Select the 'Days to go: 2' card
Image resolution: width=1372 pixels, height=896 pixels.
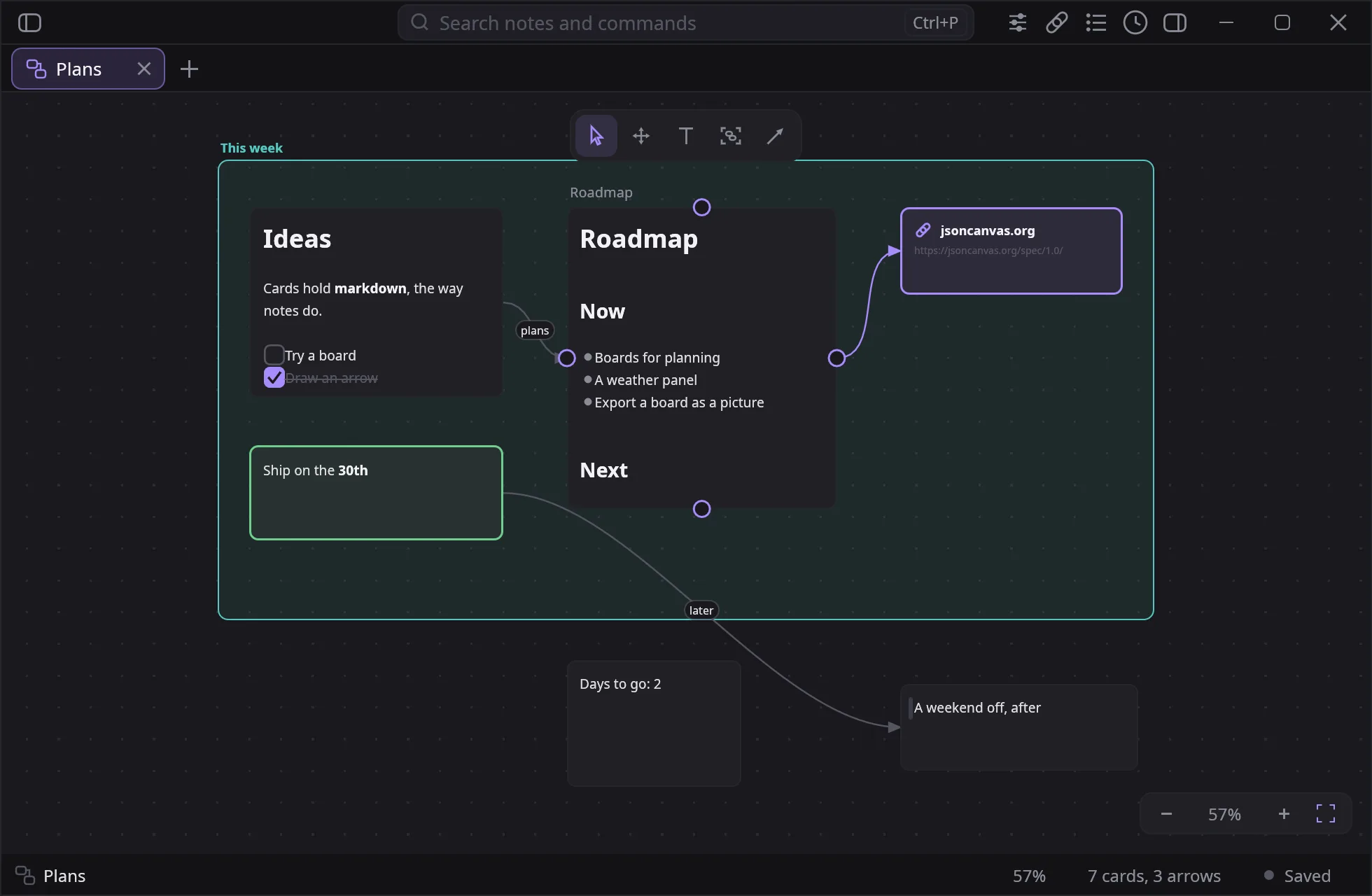654,723
